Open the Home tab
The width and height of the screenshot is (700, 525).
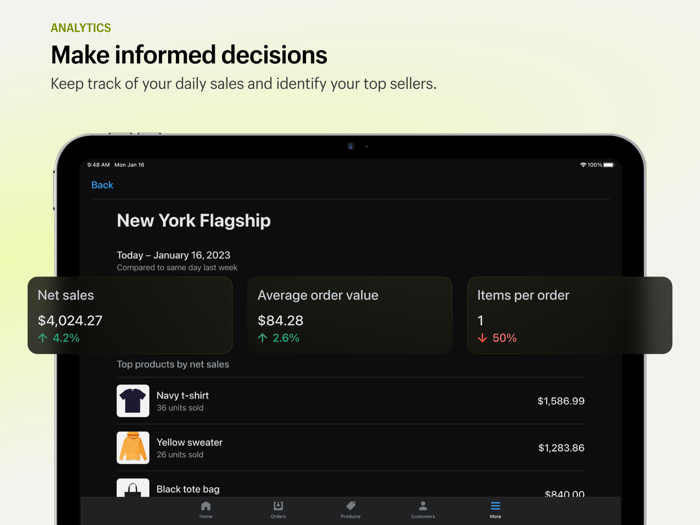(x=206, y=509)
